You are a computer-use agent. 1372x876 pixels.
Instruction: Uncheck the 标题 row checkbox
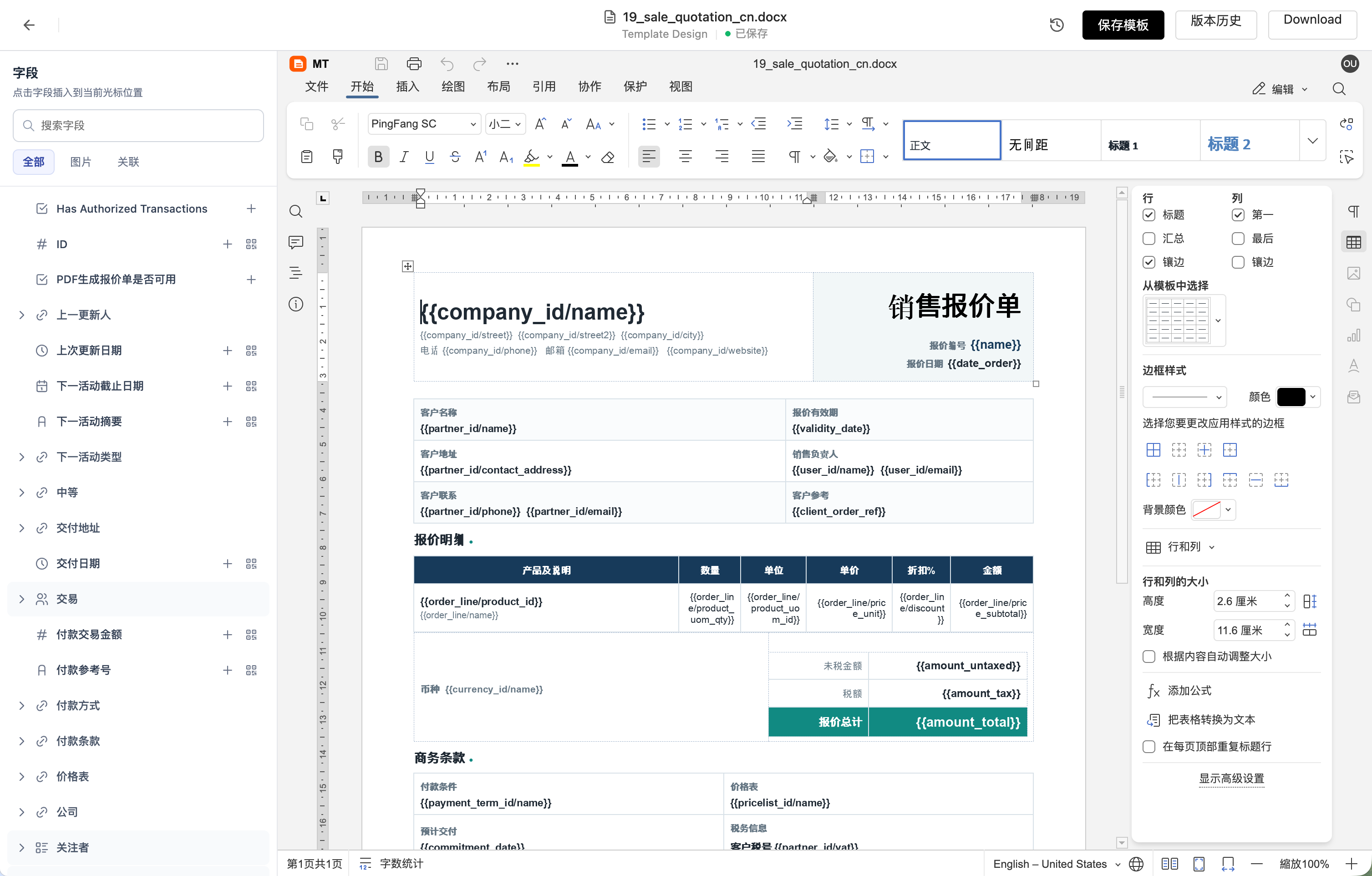(1148, 215)
